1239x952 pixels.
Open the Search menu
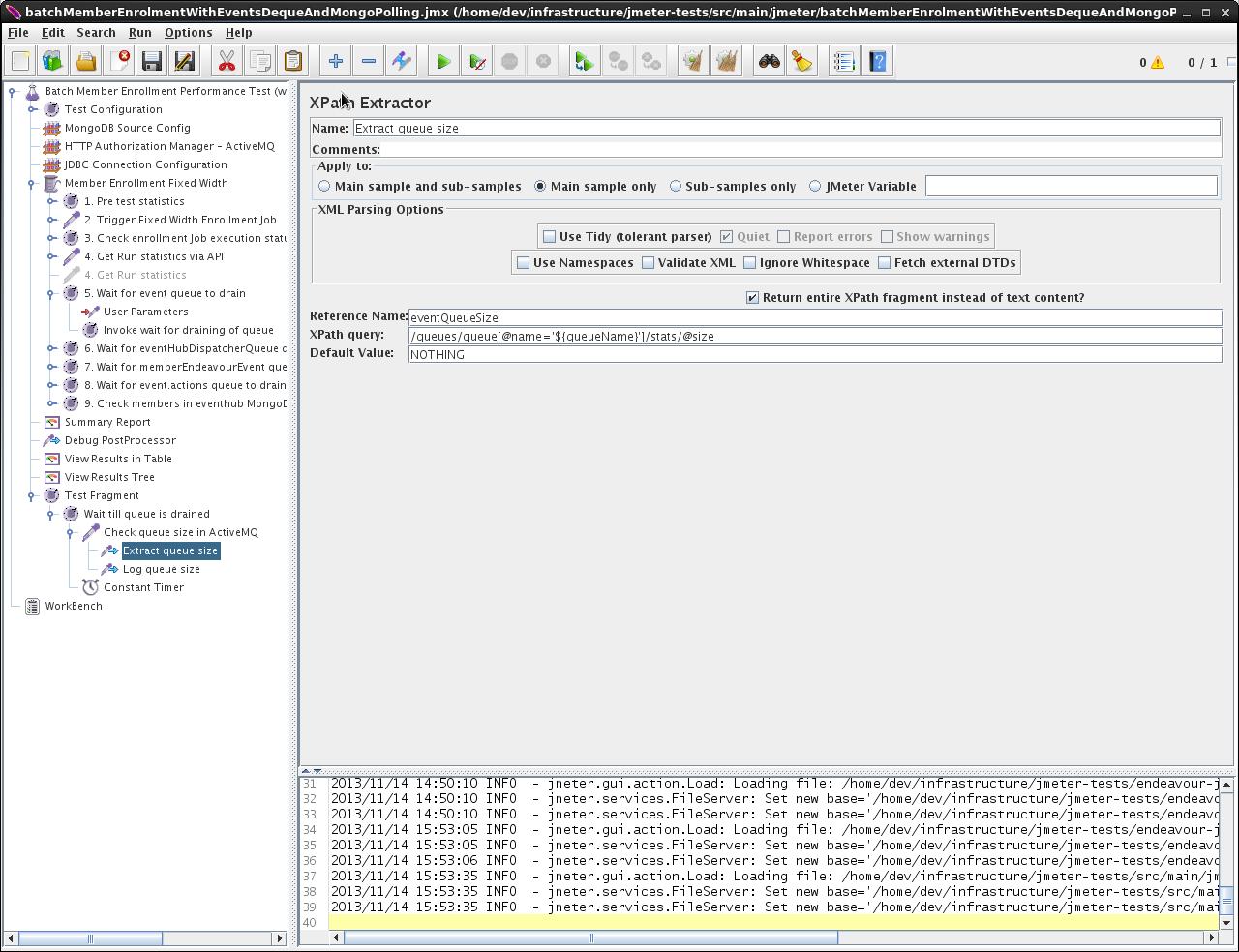[96, 32]
